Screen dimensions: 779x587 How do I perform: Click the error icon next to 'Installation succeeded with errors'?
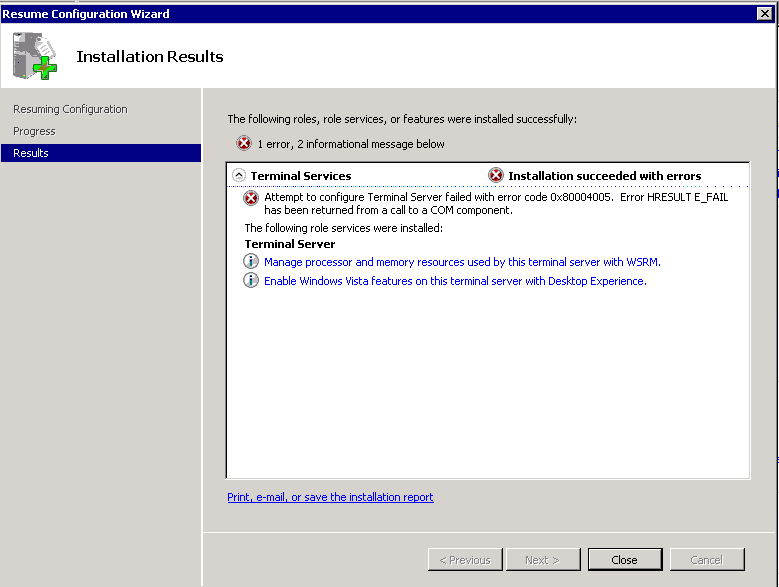click(x=496, y=175)
